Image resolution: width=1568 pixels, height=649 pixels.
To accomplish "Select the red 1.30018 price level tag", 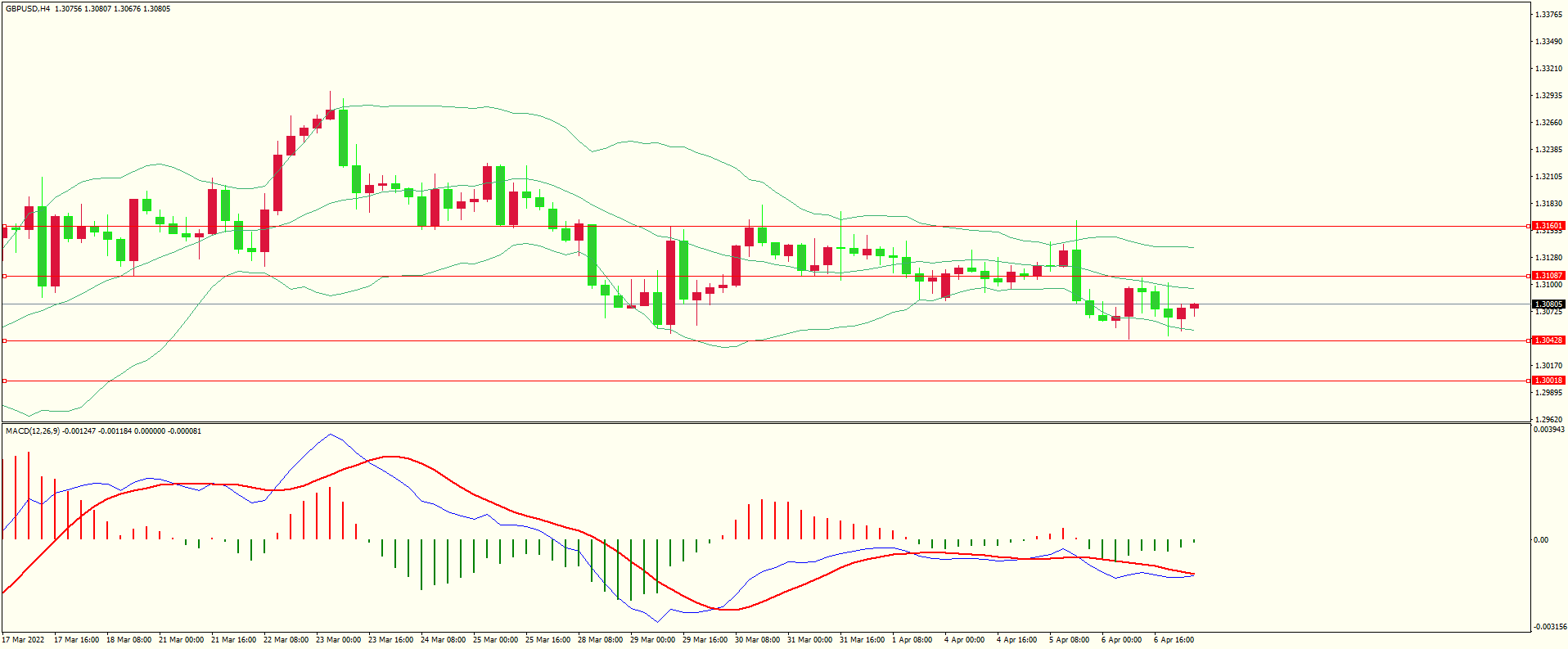I will 1548,381.
